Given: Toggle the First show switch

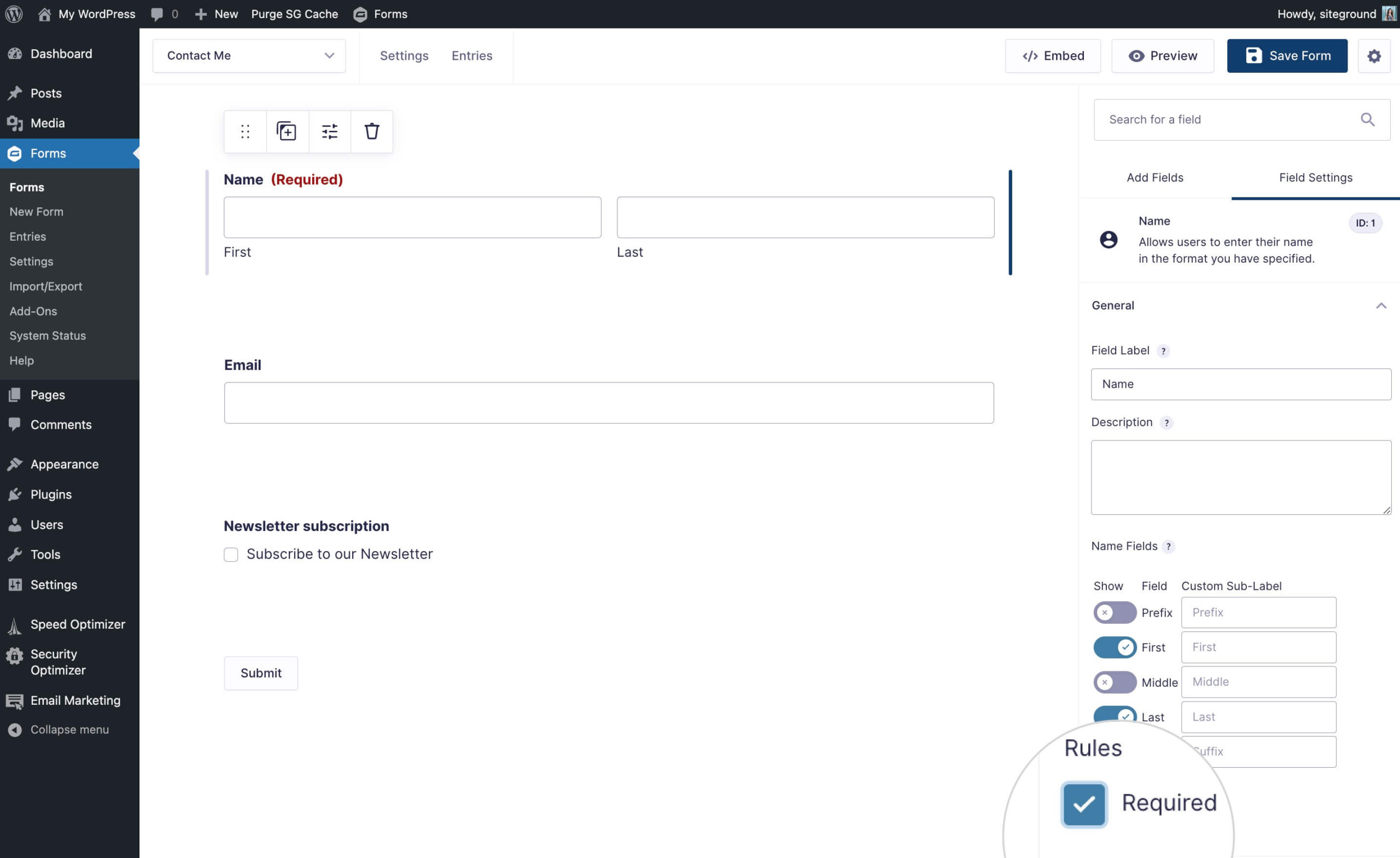Looking at the screenshot, I should (x=1114, y=647).
